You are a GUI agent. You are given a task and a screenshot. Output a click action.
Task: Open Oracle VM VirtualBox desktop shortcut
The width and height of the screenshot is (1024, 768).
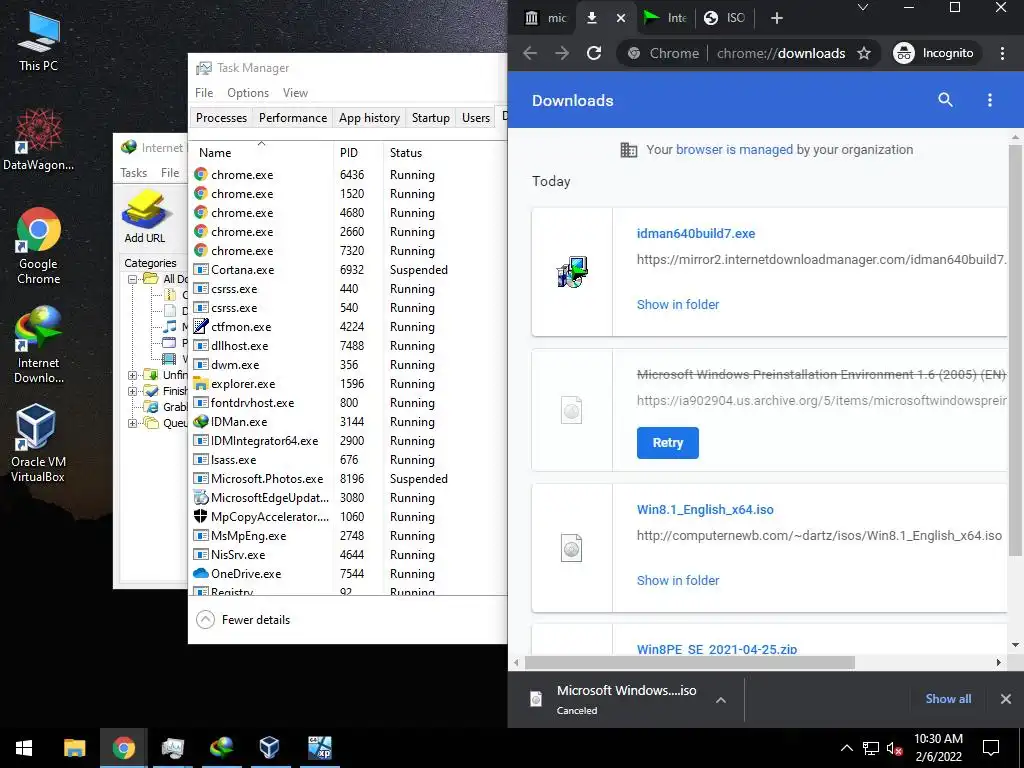(x=38, y=443)
